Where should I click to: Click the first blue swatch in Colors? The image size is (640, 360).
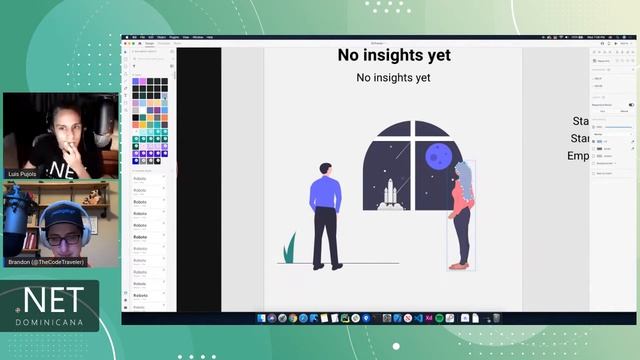(x=136, y=81)
